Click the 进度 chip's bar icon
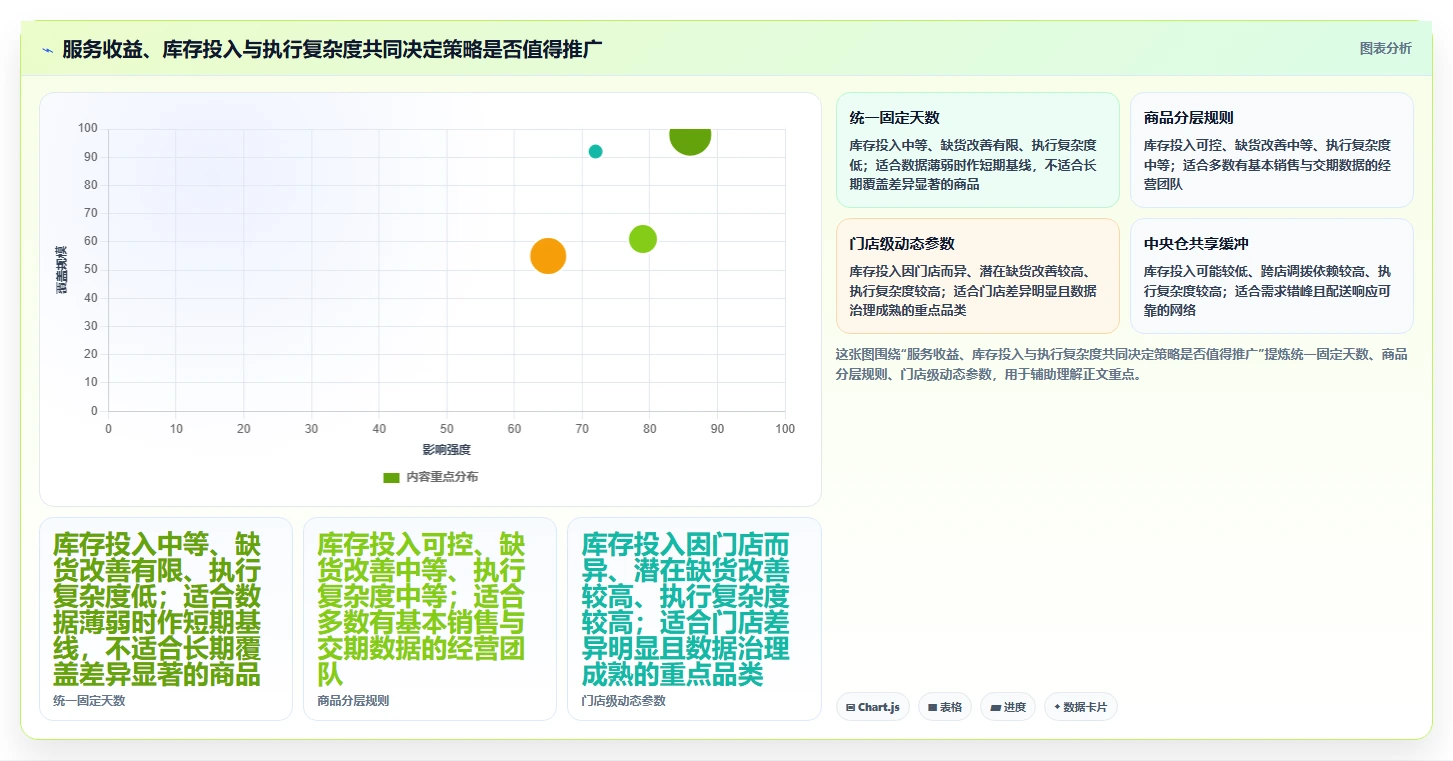 [995, 707]
